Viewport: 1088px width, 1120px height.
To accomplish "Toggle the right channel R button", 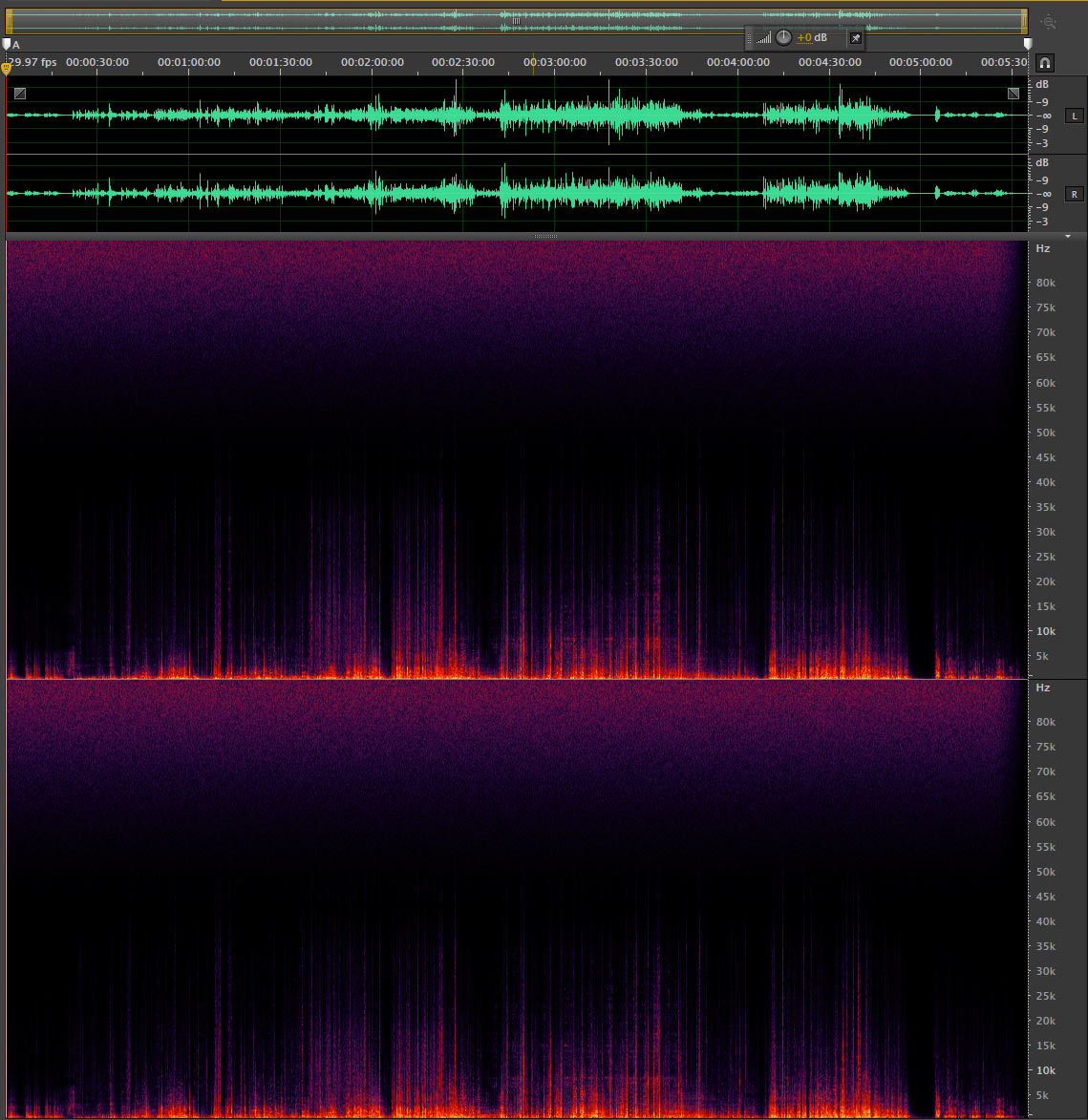I will [1074, 194].
